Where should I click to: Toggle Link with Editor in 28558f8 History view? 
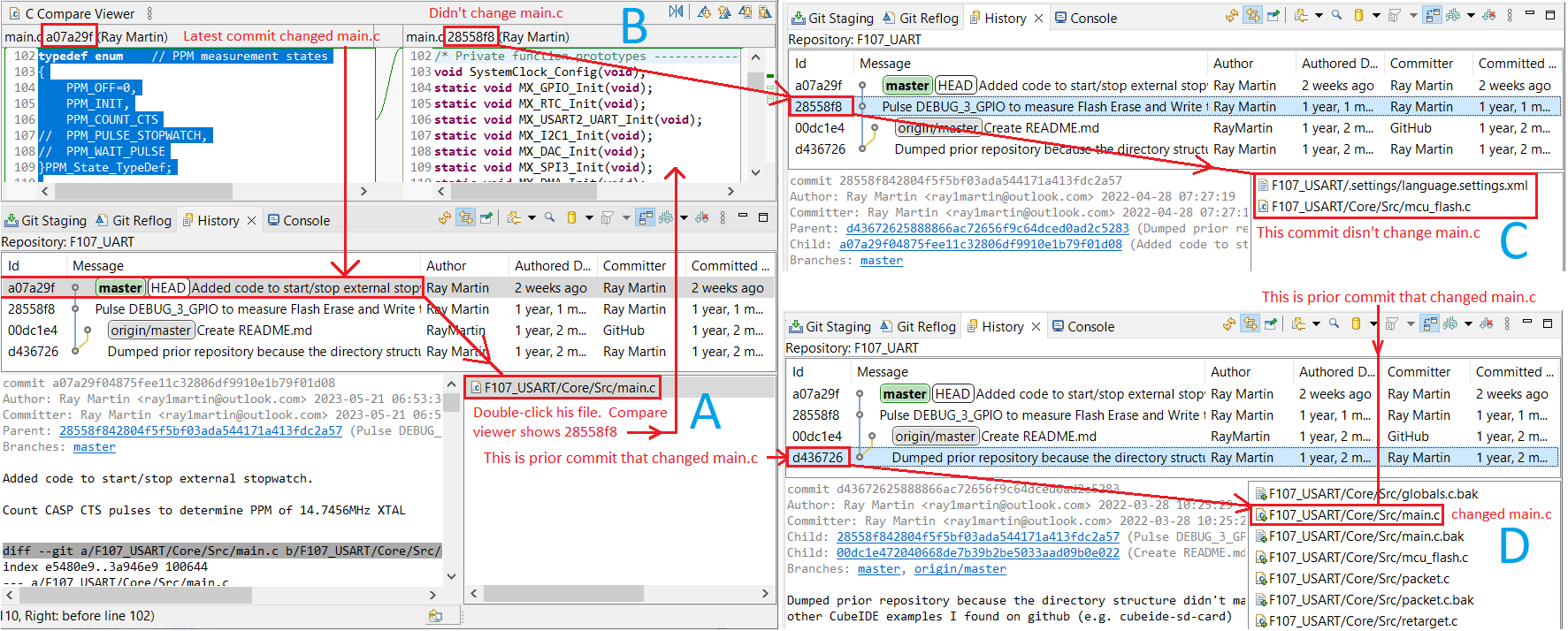click(x=1252, y=15)
